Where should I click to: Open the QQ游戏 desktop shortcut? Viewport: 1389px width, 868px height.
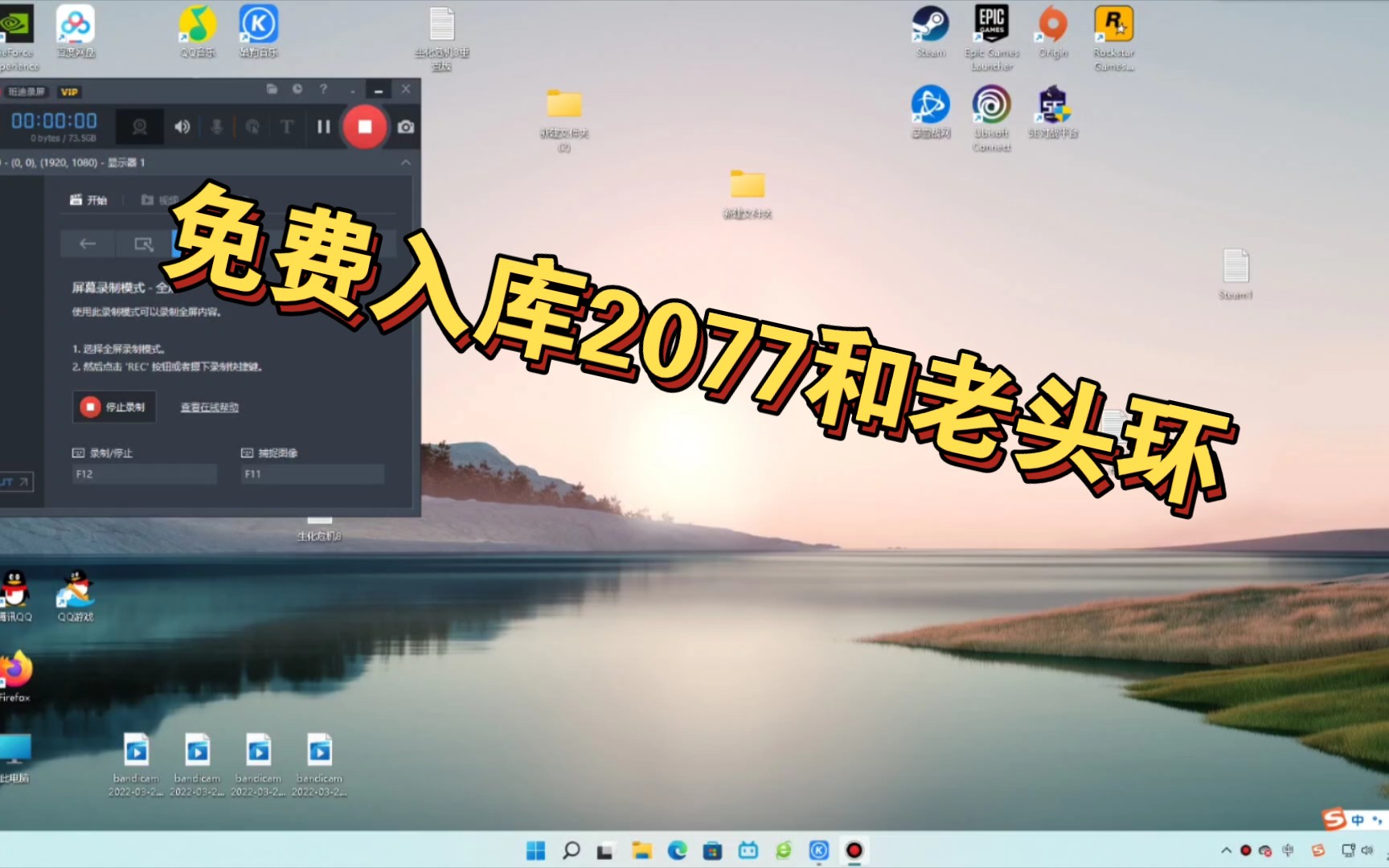[x=76, y=596]
